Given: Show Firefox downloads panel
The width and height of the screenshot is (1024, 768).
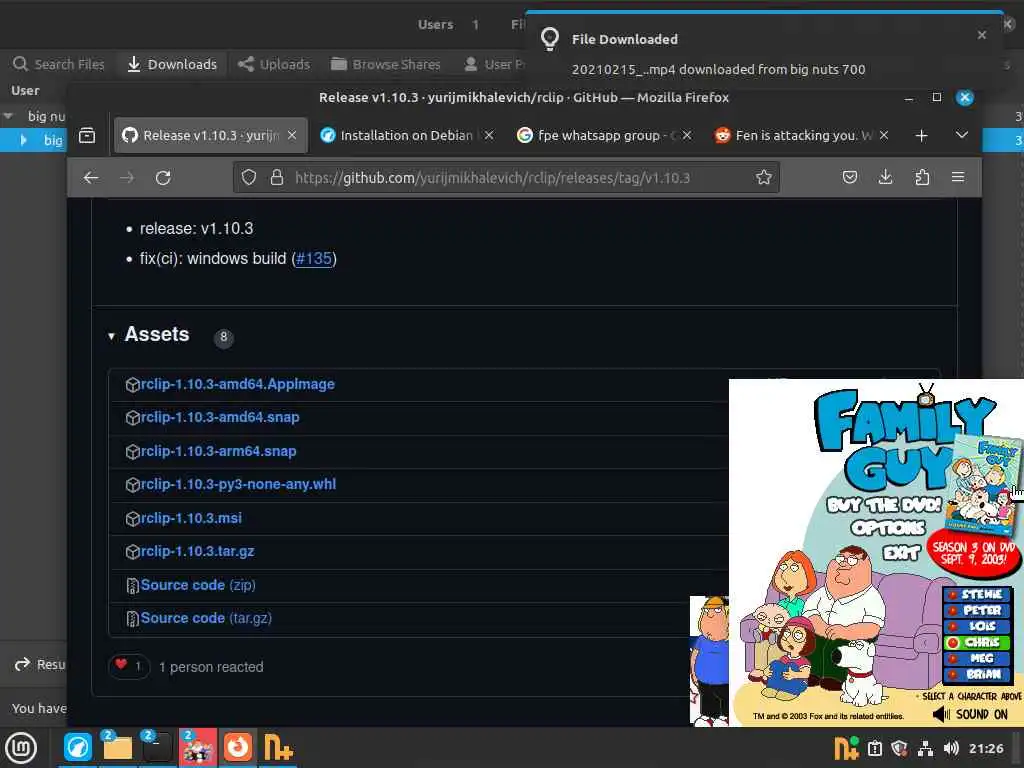Looking at the screenshot, I should click(x=886, y=177).
